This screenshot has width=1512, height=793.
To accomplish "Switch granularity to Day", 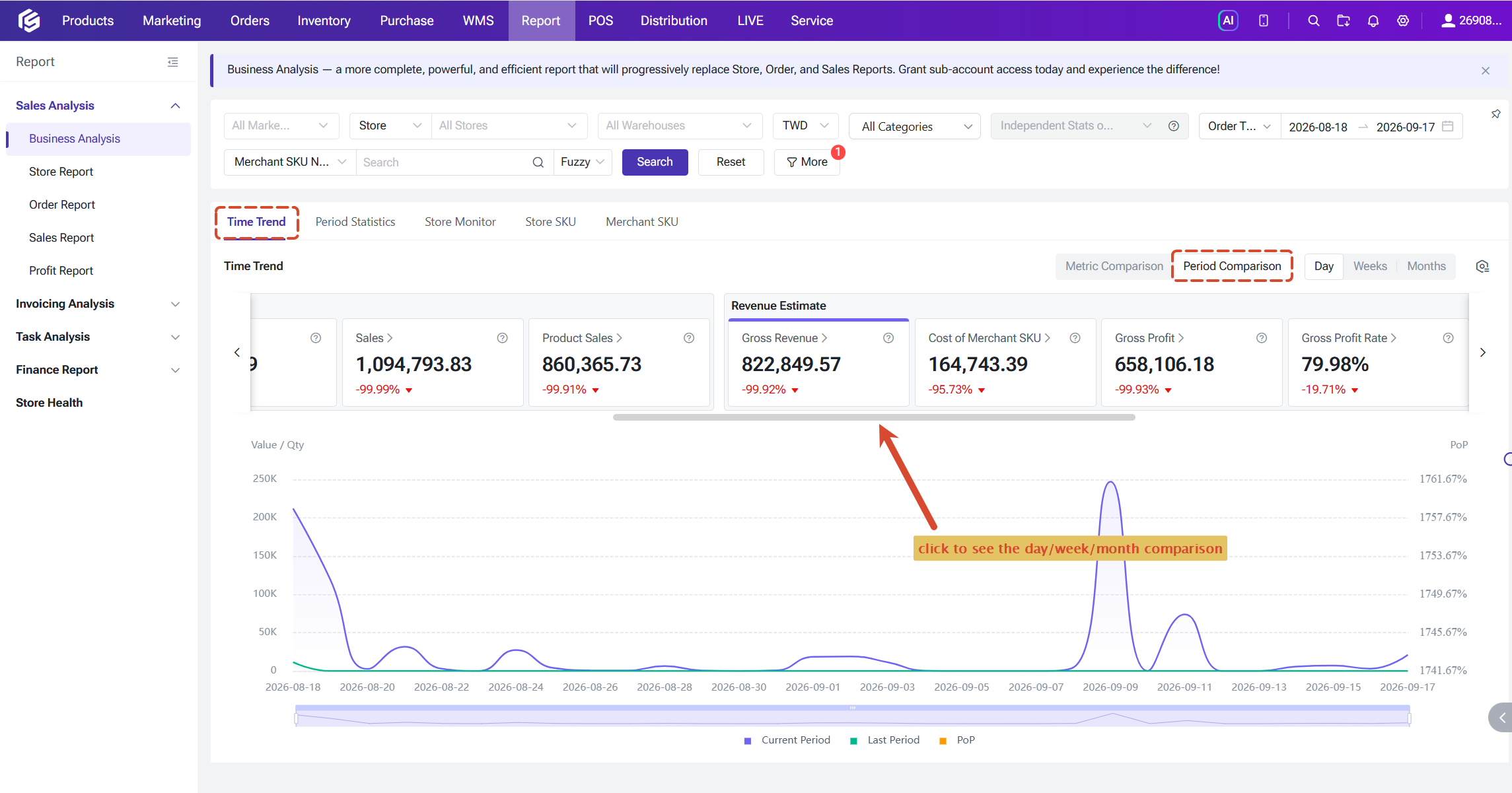I will [1324, 266].
